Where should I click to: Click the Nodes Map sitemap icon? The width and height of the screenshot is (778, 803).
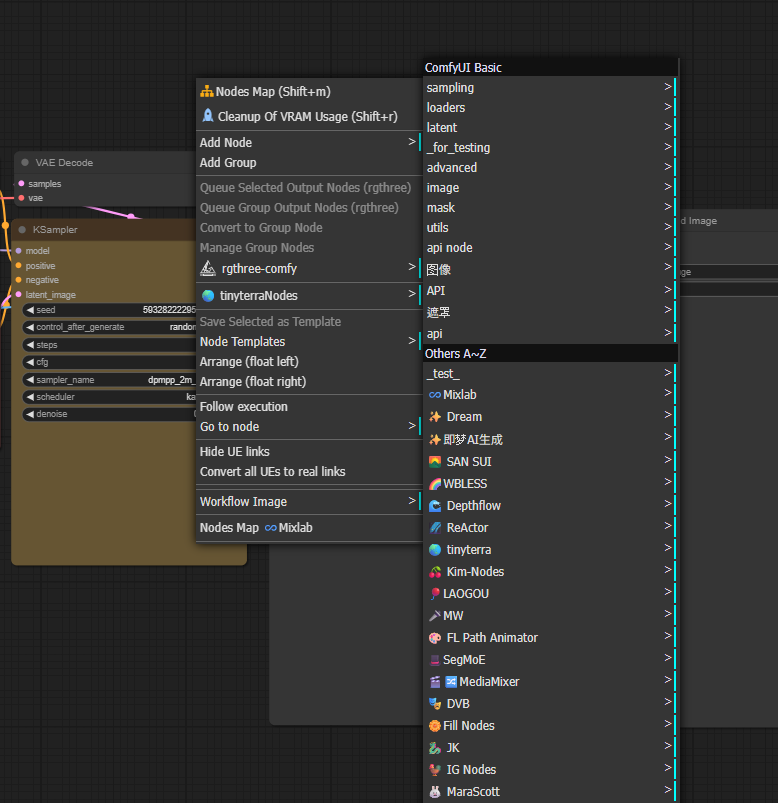tap(207, 92)
